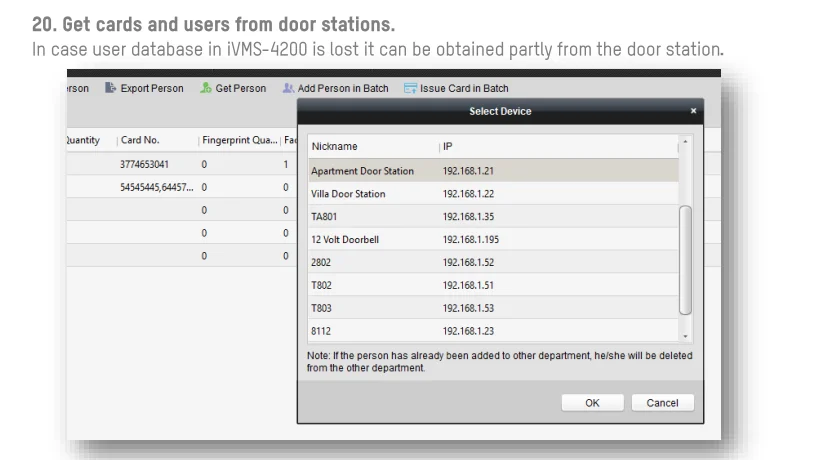836x460 pixels.
Task: Click the device list scrollbar thumb
Action: tap(686, 260)
